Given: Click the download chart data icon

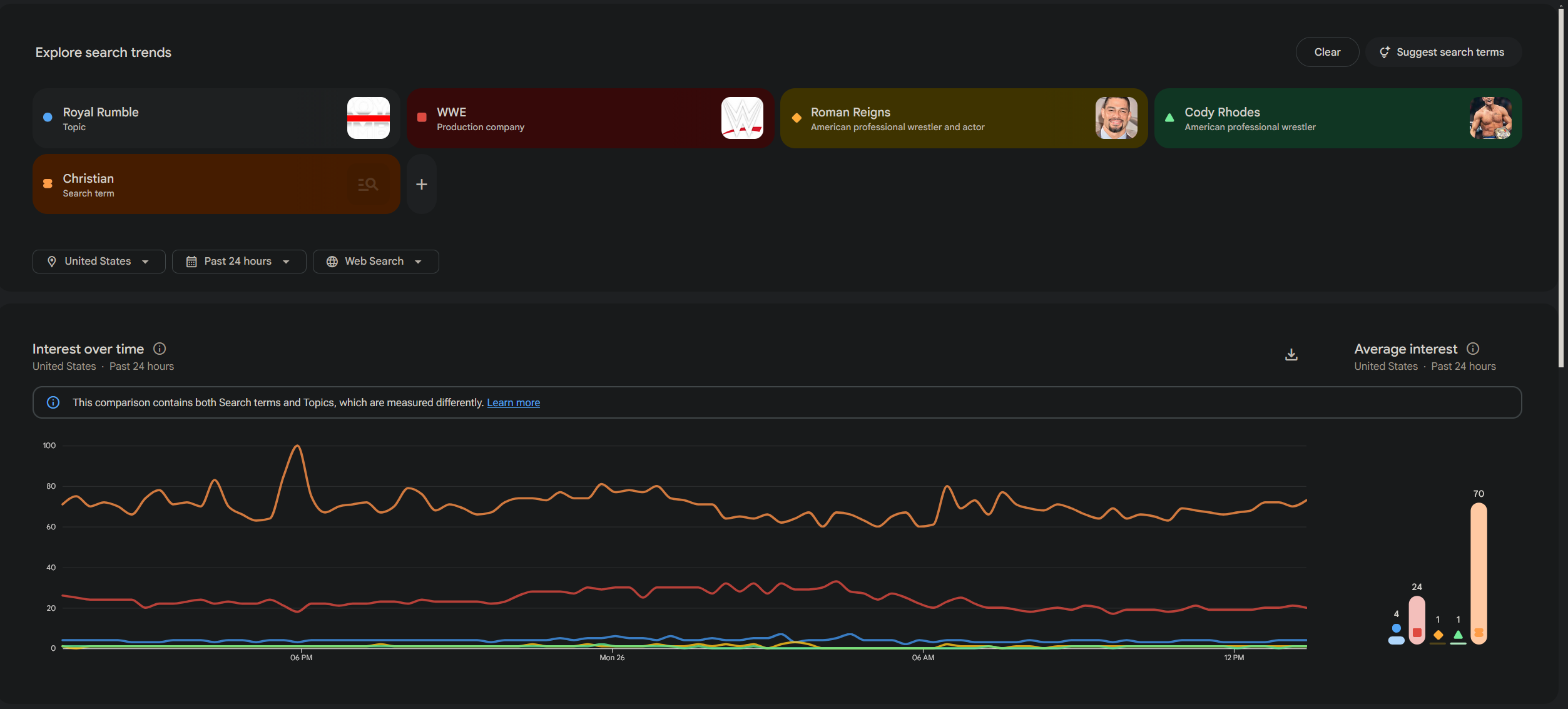Looking at the screenshot, I should pos(1291,355).
